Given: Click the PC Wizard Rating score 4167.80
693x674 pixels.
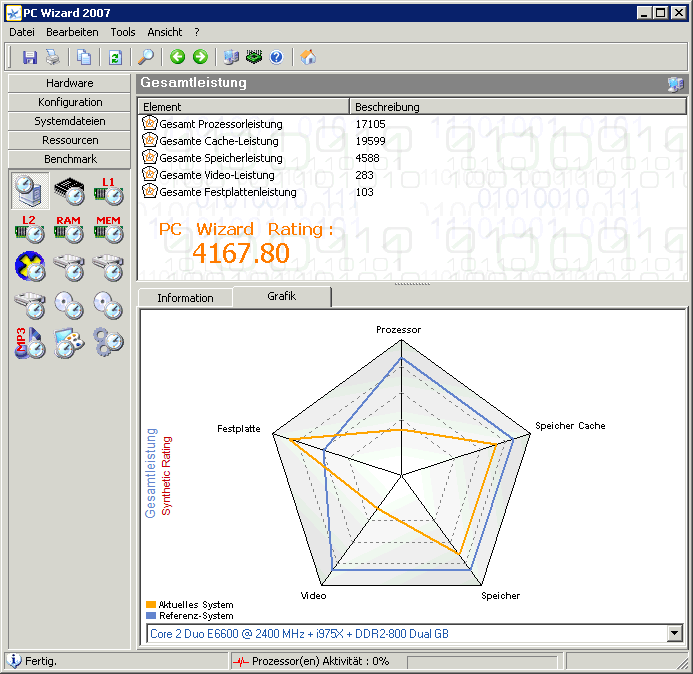Looking at the screenshot, I should 241,253.
